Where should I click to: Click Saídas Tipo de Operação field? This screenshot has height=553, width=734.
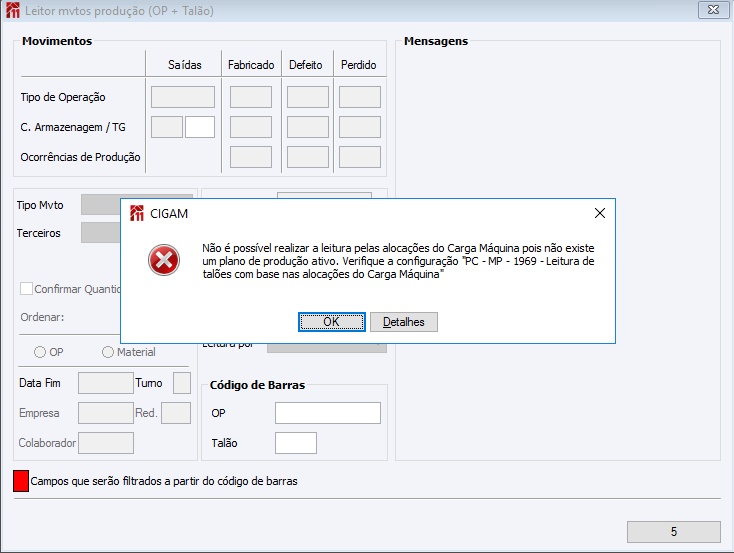point(183,97)
